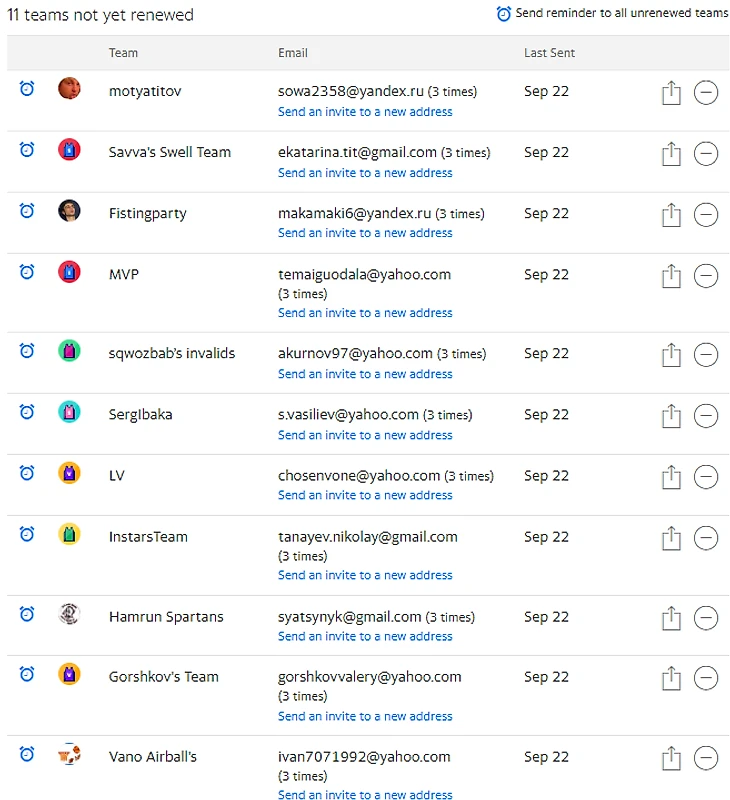730x800 pixels.
Task: Click the share icon for Vano Airball's
Action: [671, 758]
